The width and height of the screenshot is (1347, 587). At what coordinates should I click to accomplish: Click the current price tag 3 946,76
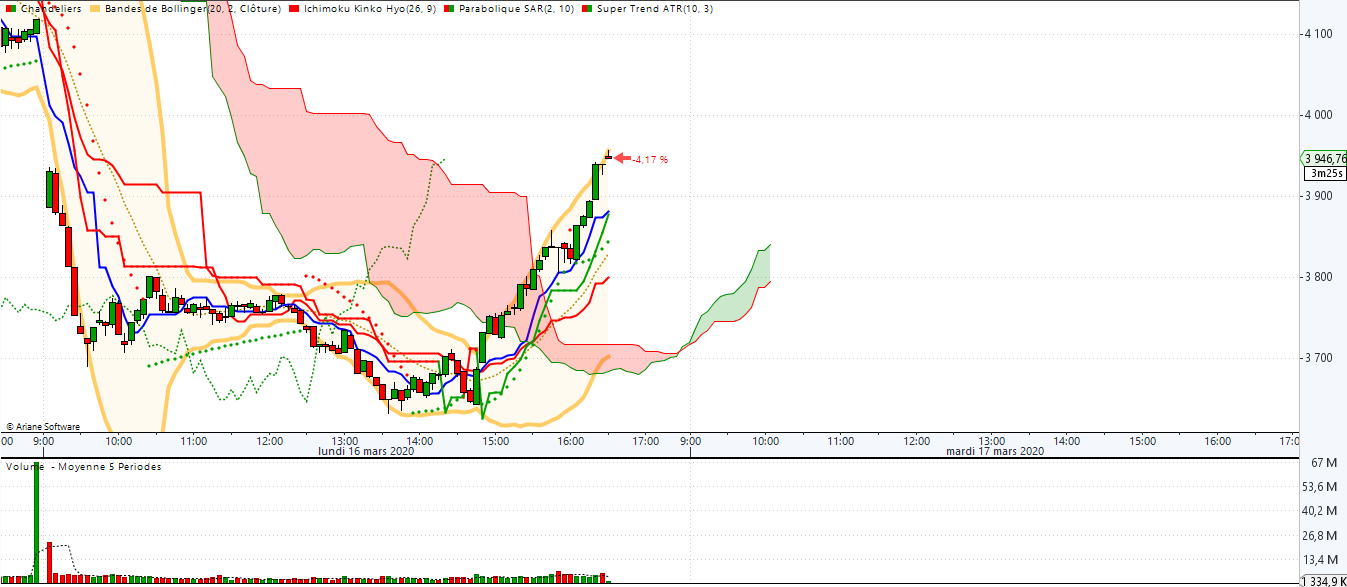click(1323, 158)
